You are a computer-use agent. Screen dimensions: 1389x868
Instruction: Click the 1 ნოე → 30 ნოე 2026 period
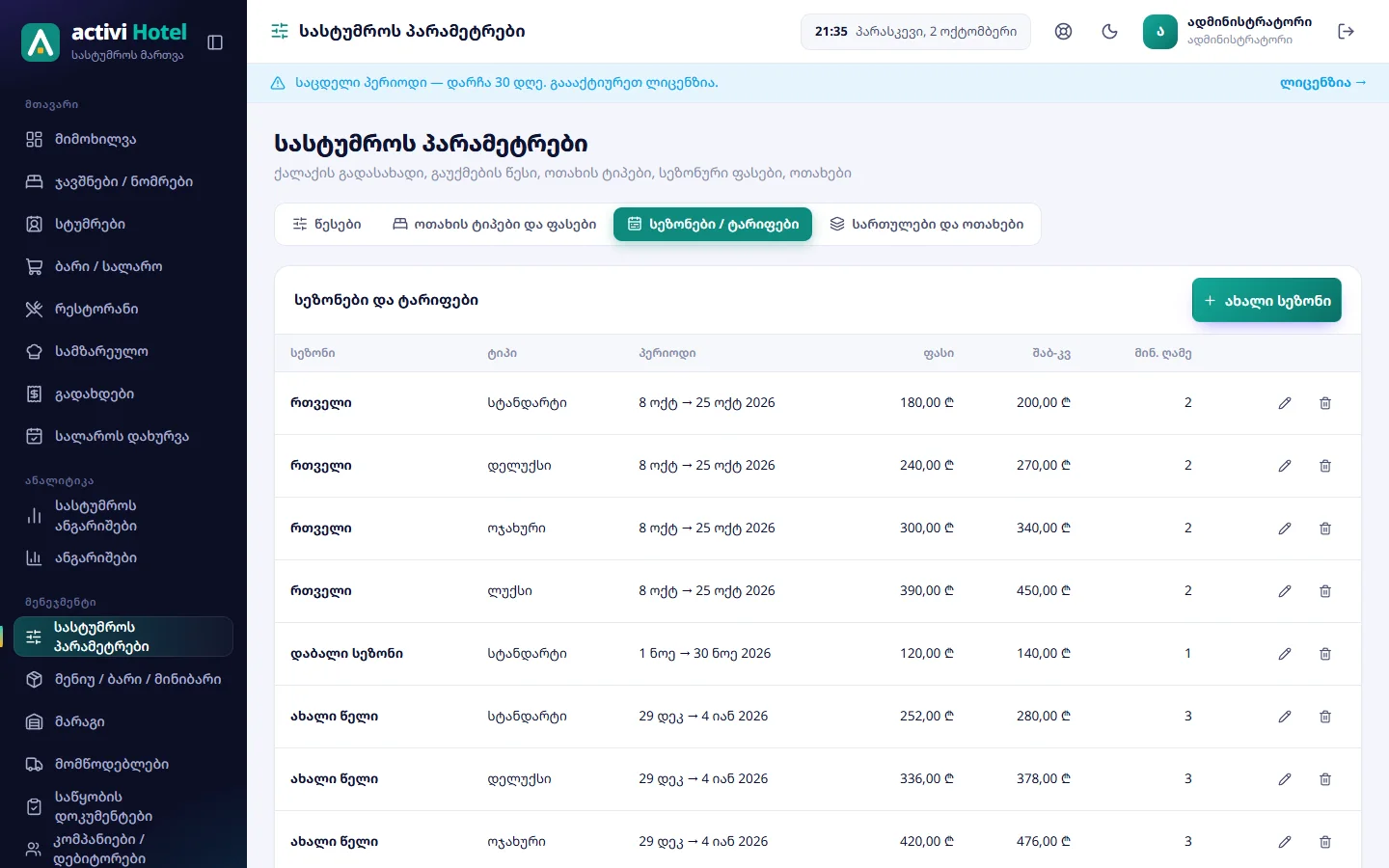704,654
